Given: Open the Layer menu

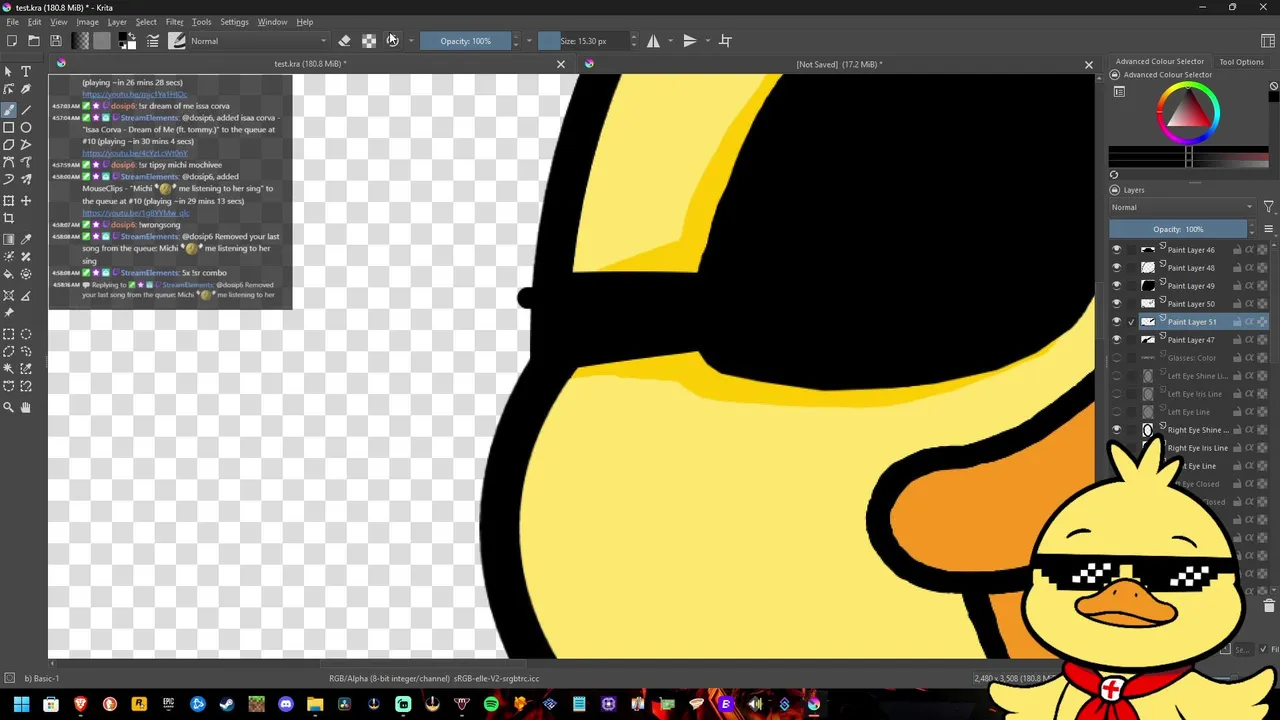Looking at the screenshot, I should 117,22.
